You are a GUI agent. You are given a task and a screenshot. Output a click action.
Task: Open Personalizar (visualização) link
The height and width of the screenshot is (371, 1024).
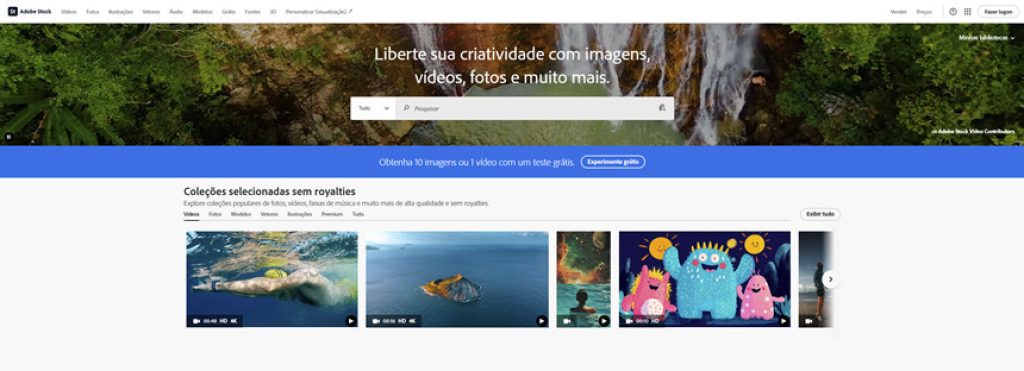click(x=319, y=12)
